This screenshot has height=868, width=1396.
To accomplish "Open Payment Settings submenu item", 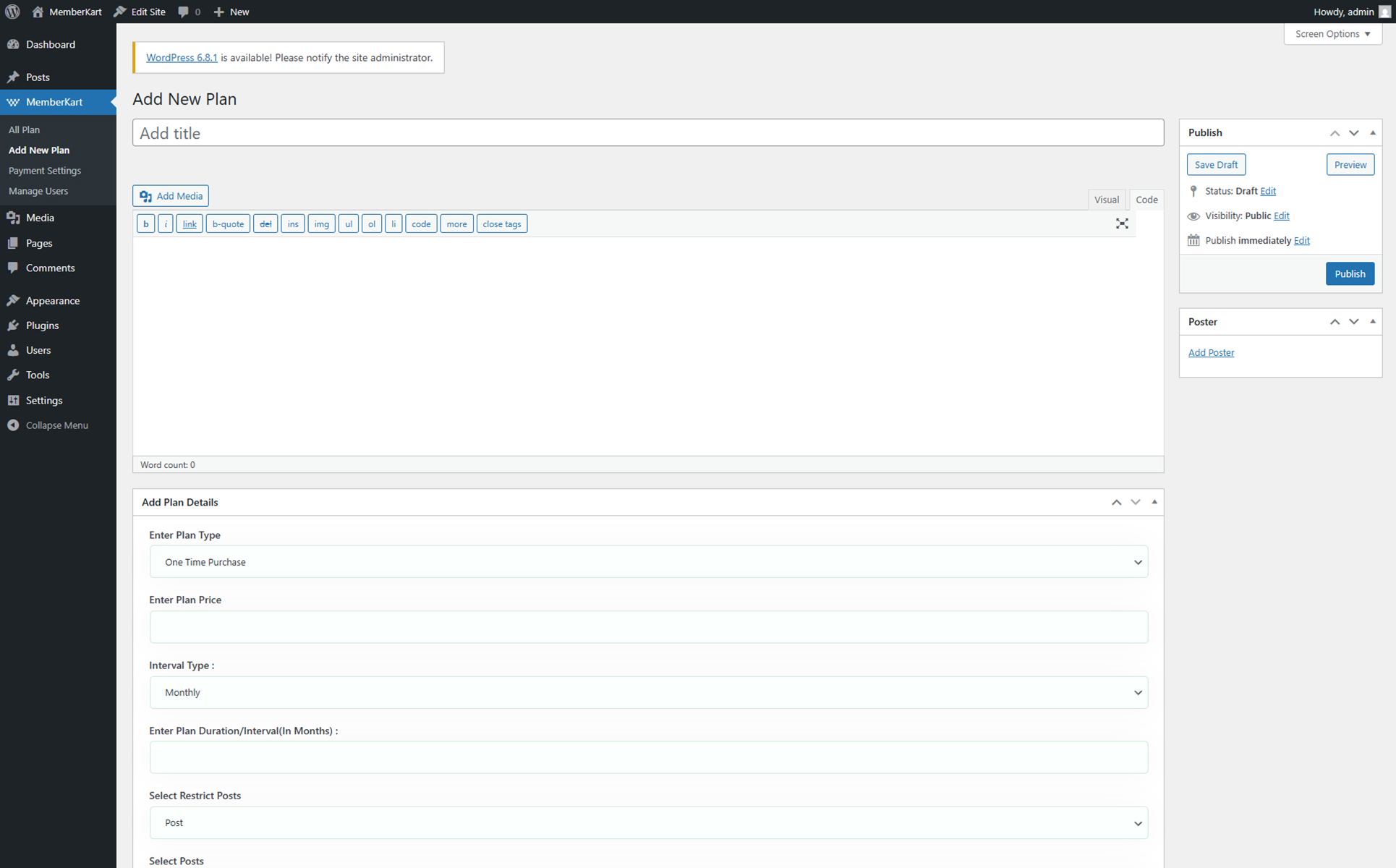I will coord(45,171).
